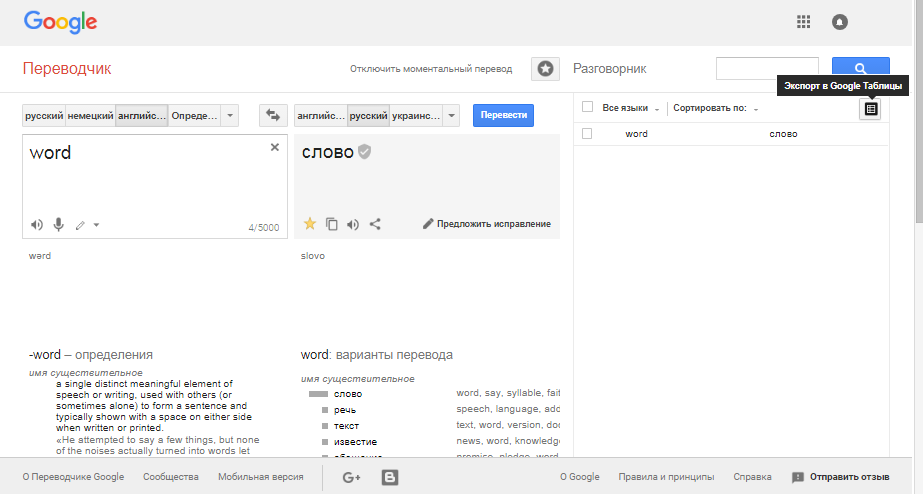Open Сообщества footer link
Screen dimensions: 923x494
171,477
